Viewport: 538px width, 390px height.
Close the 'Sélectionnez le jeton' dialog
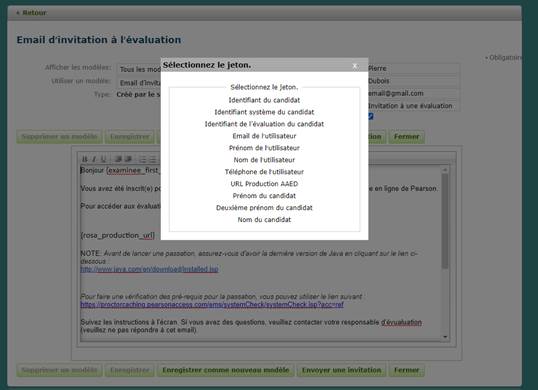point(355,66)
